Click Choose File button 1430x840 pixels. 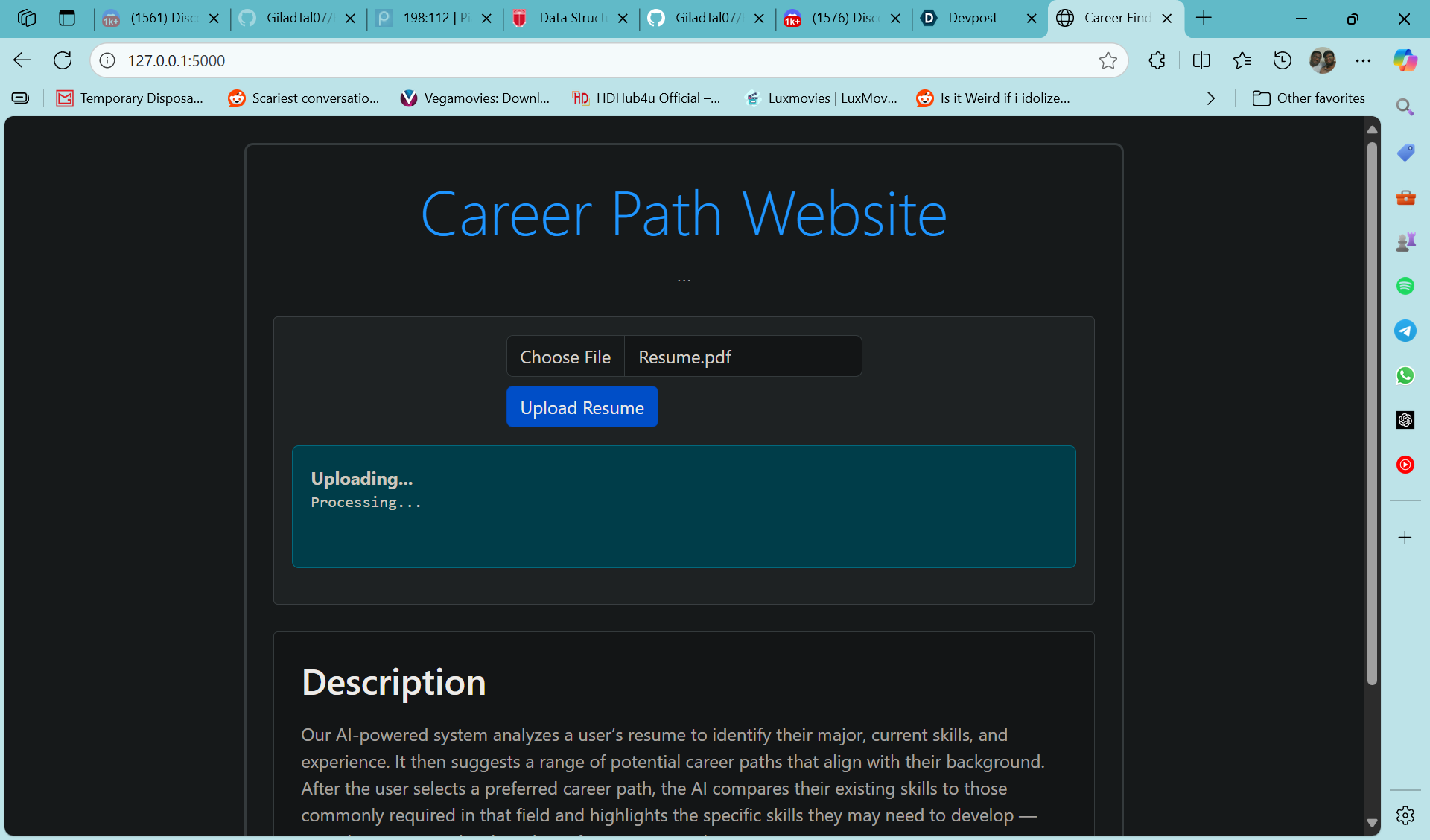coord(565,357)
